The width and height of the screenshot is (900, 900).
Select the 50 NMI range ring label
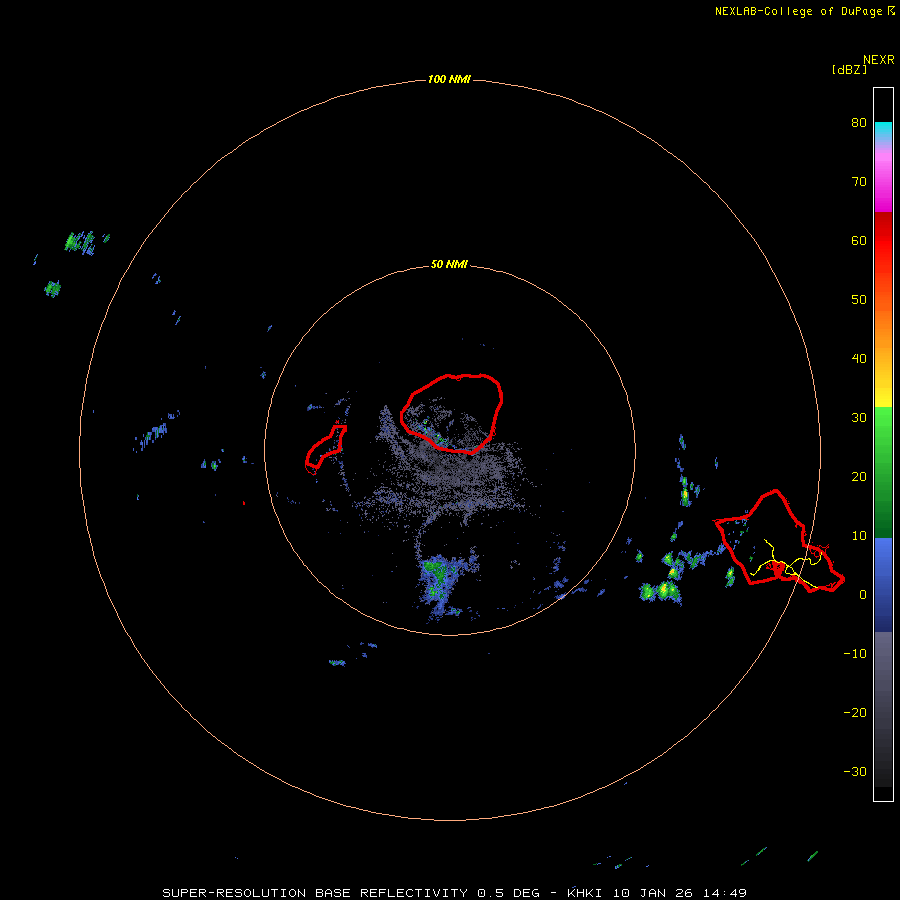coord(449,265)
